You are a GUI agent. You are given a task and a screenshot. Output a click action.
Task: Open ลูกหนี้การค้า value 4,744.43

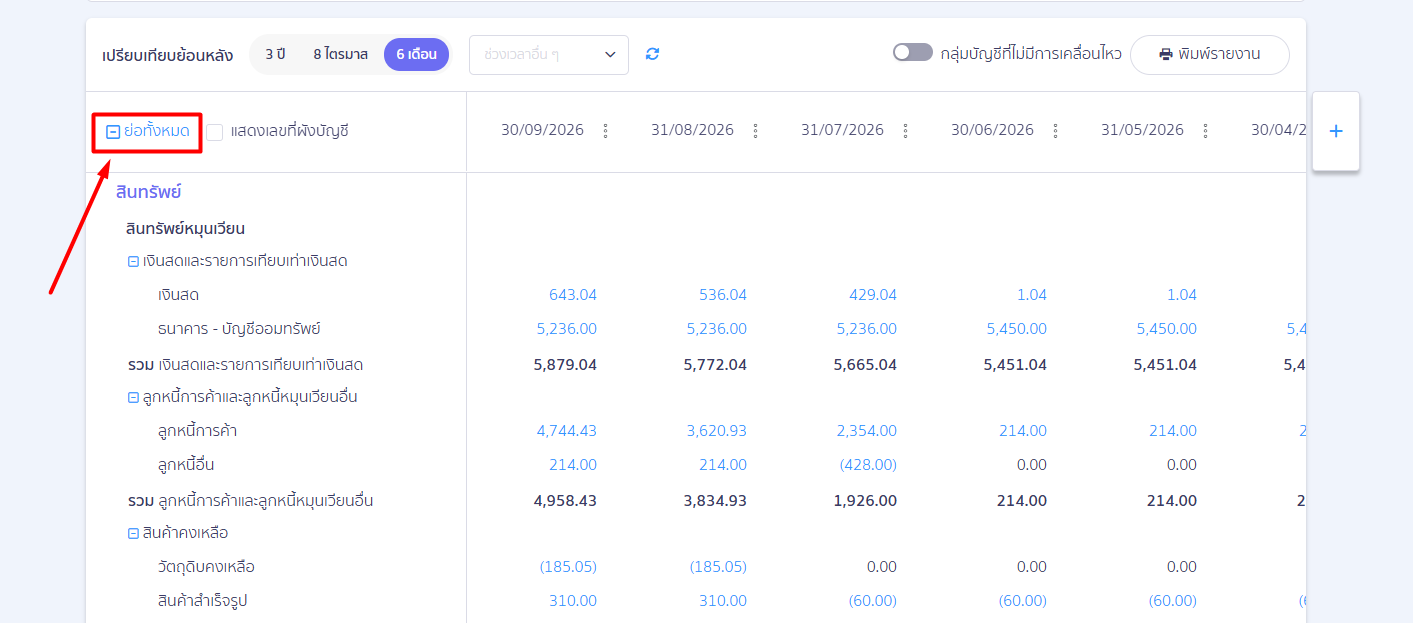click(567, 431)
